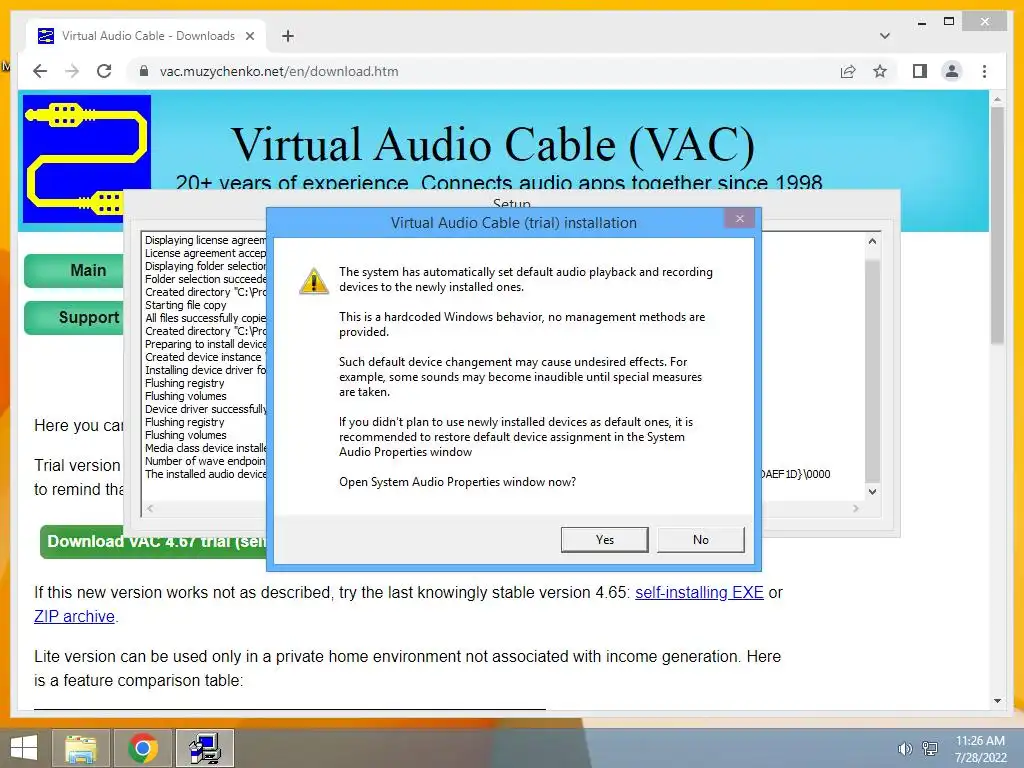Select the first 'Flushing registry' log line
Screen dimensions: 1024x768
(184, 383)
